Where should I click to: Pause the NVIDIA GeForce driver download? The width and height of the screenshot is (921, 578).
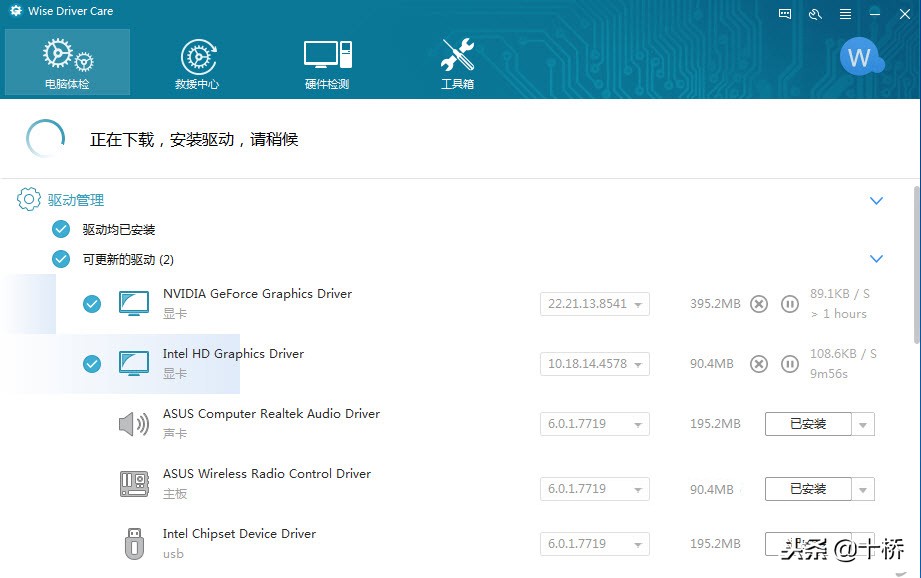point(790,303)
